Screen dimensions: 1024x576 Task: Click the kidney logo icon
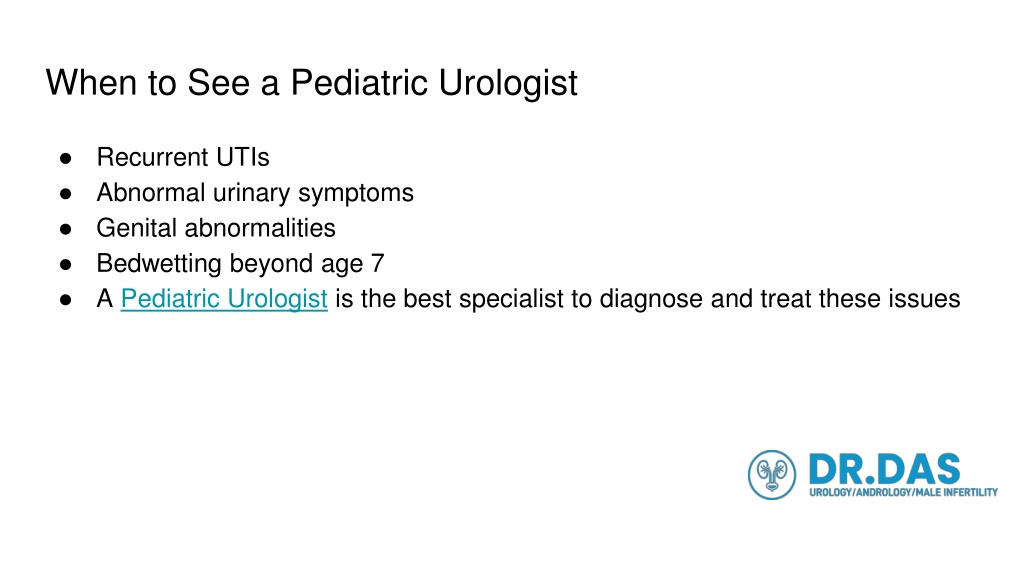tap(772, 475)
